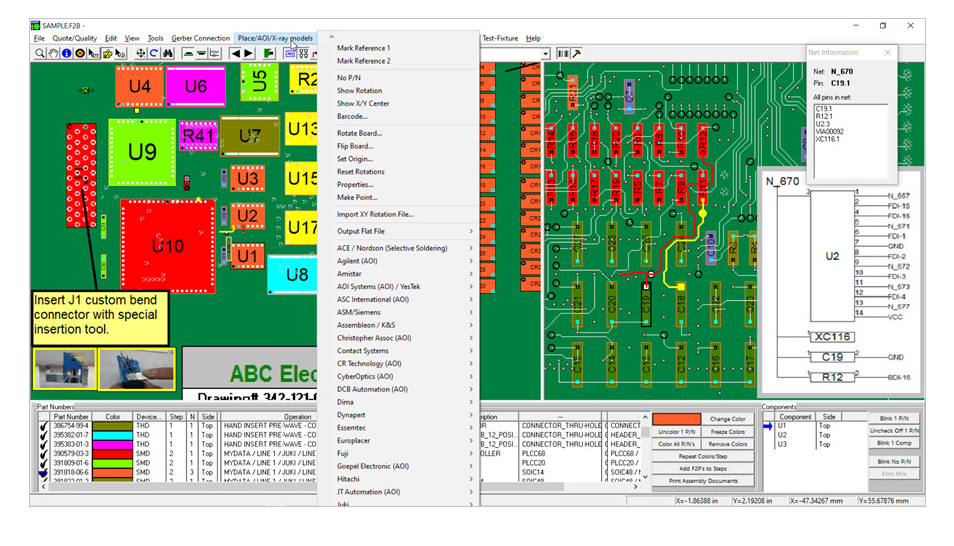Click the blue redraw refresh icon
Image resolution: width=954 pixels, height=546 pixels.
(155, 53)
